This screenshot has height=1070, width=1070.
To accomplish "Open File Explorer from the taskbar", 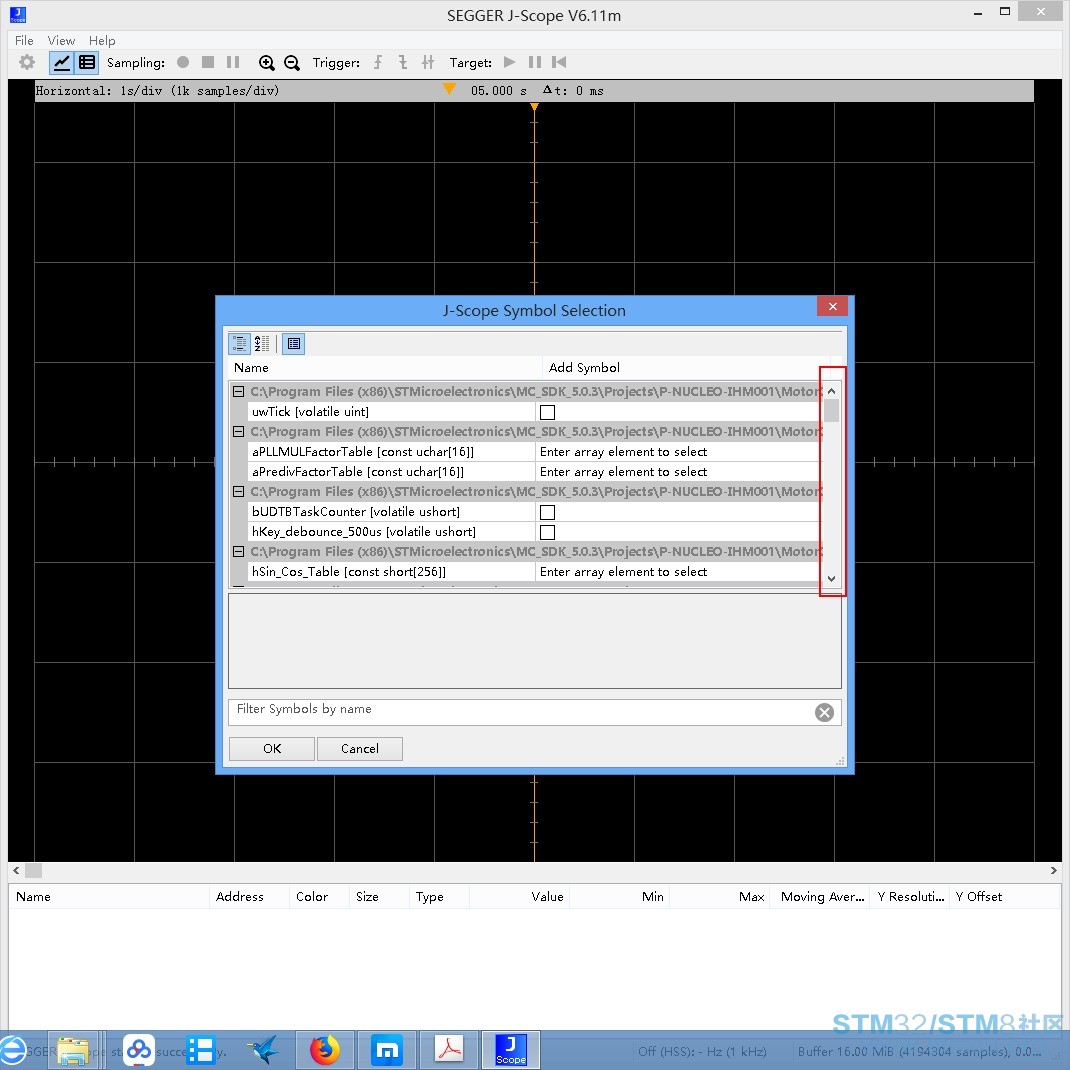I will pyautogui.click(x=74, y=1050).
